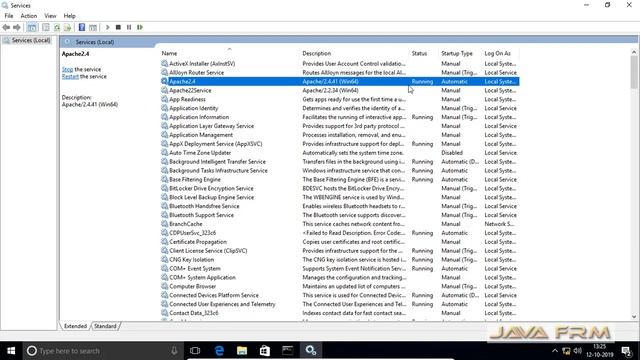Open the View menu

pos(50,16)
